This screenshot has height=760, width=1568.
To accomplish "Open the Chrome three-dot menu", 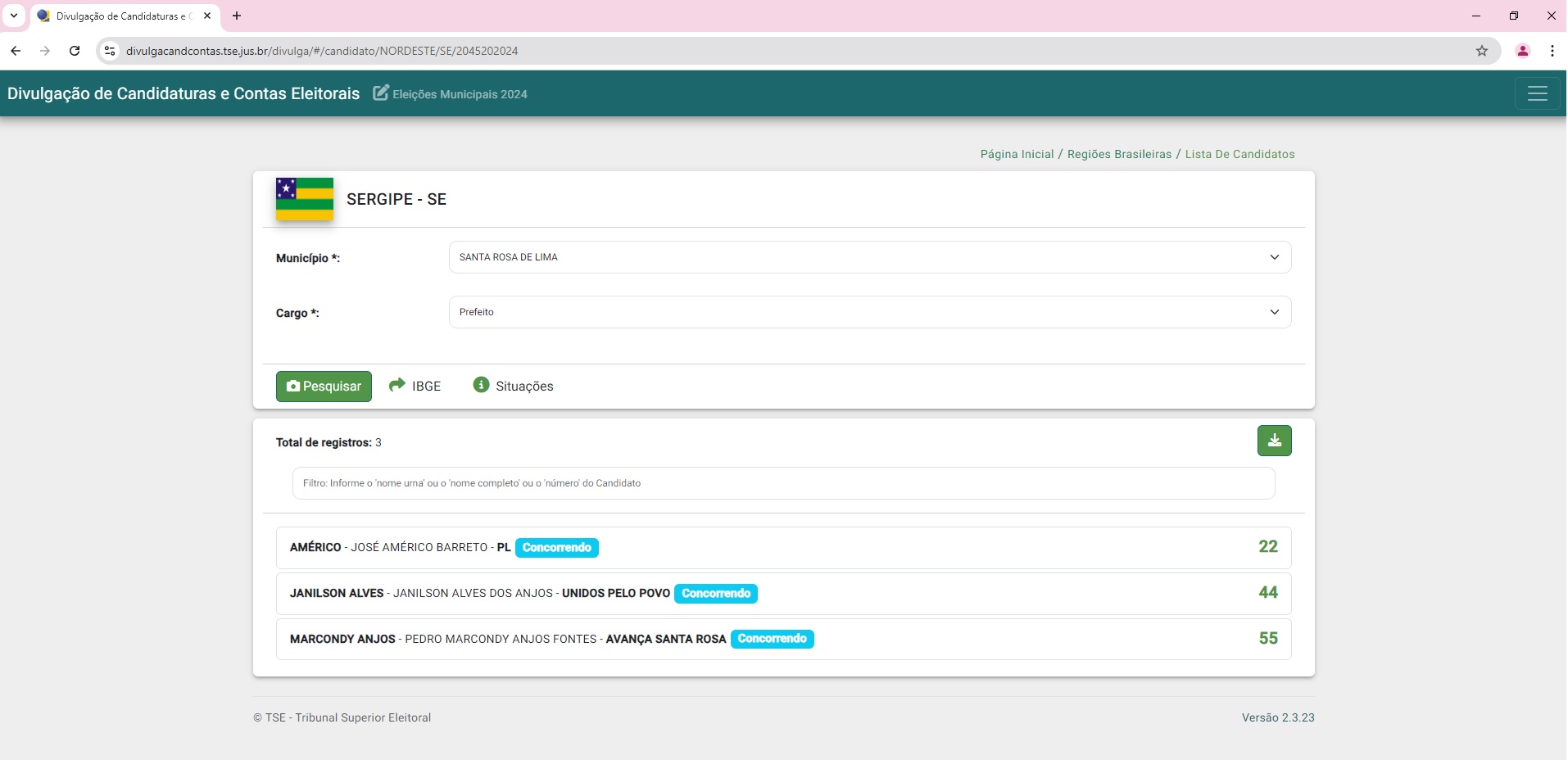I will point(1552,51).
